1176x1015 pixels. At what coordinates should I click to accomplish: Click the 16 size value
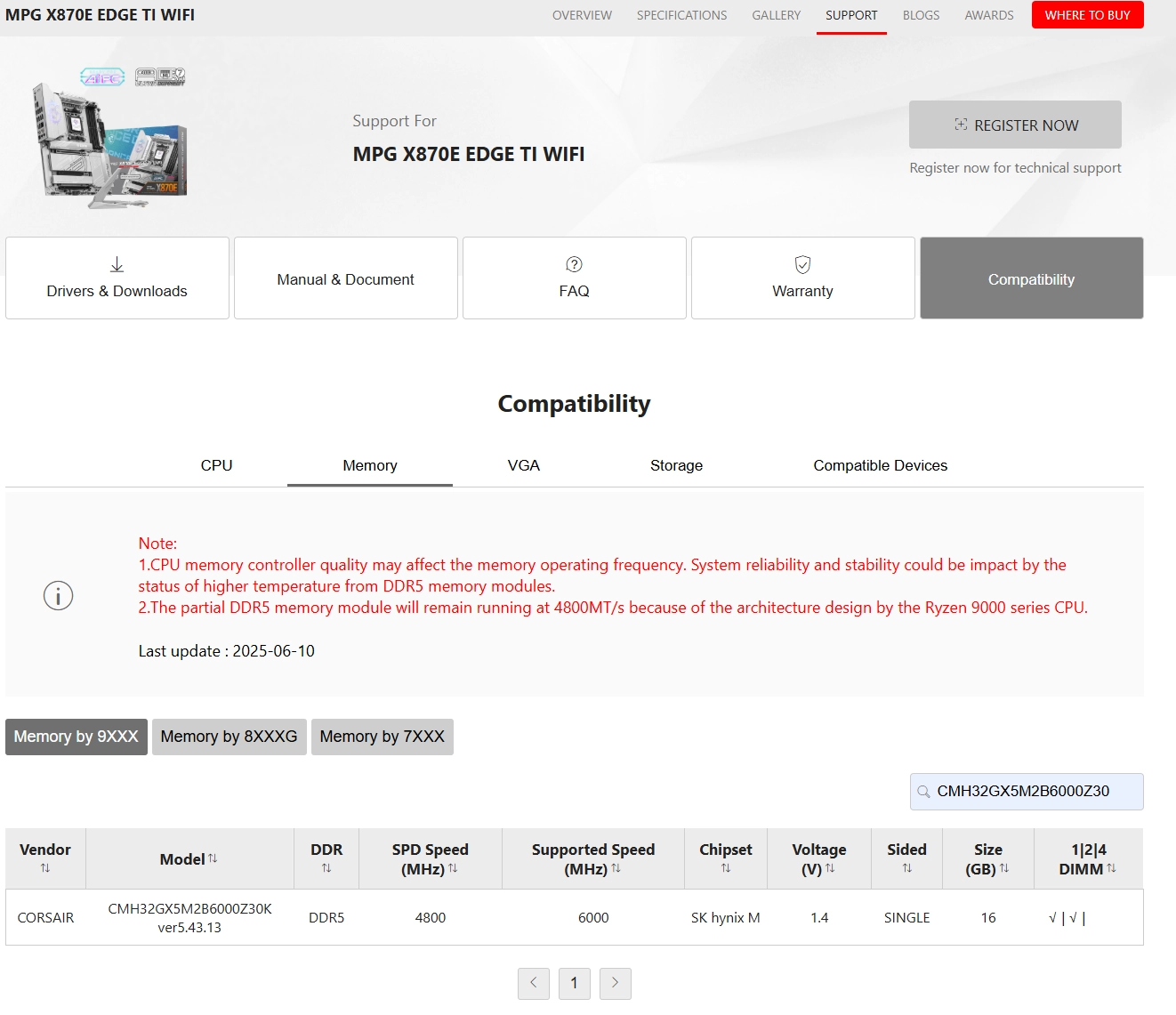click(988, 917)
